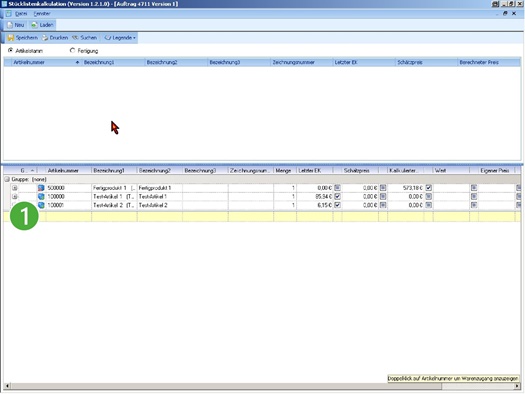Image resolution: width=525 pixels, height=394 pixels.
Task: Collapse the Gruppe (none) group
Action: click(7, 179)
